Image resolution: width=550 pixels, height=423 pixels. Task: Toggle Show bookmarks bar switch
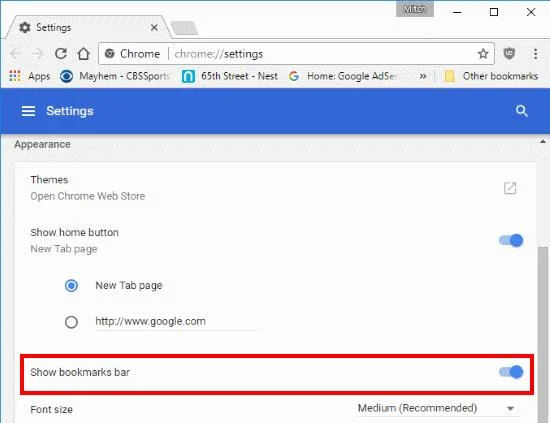[511, 372]
